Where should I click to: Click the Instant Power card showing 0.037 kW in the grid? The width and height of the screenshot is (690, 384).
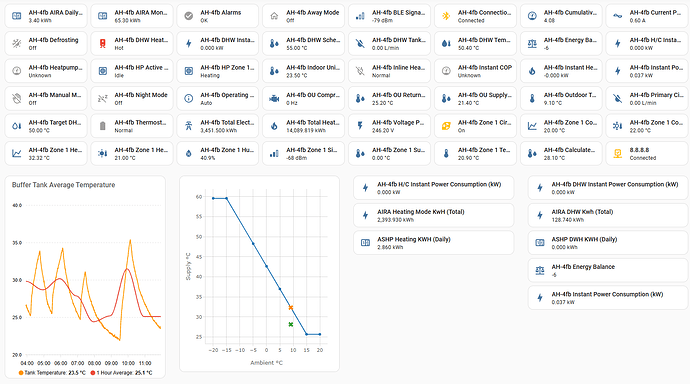[647, 71]
